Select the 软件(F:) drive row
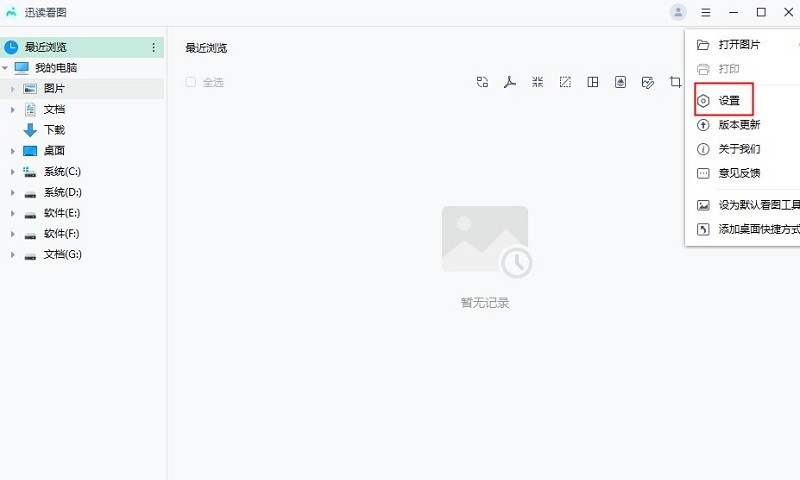Viewport: 800px width, 480px height. (82, 234)
